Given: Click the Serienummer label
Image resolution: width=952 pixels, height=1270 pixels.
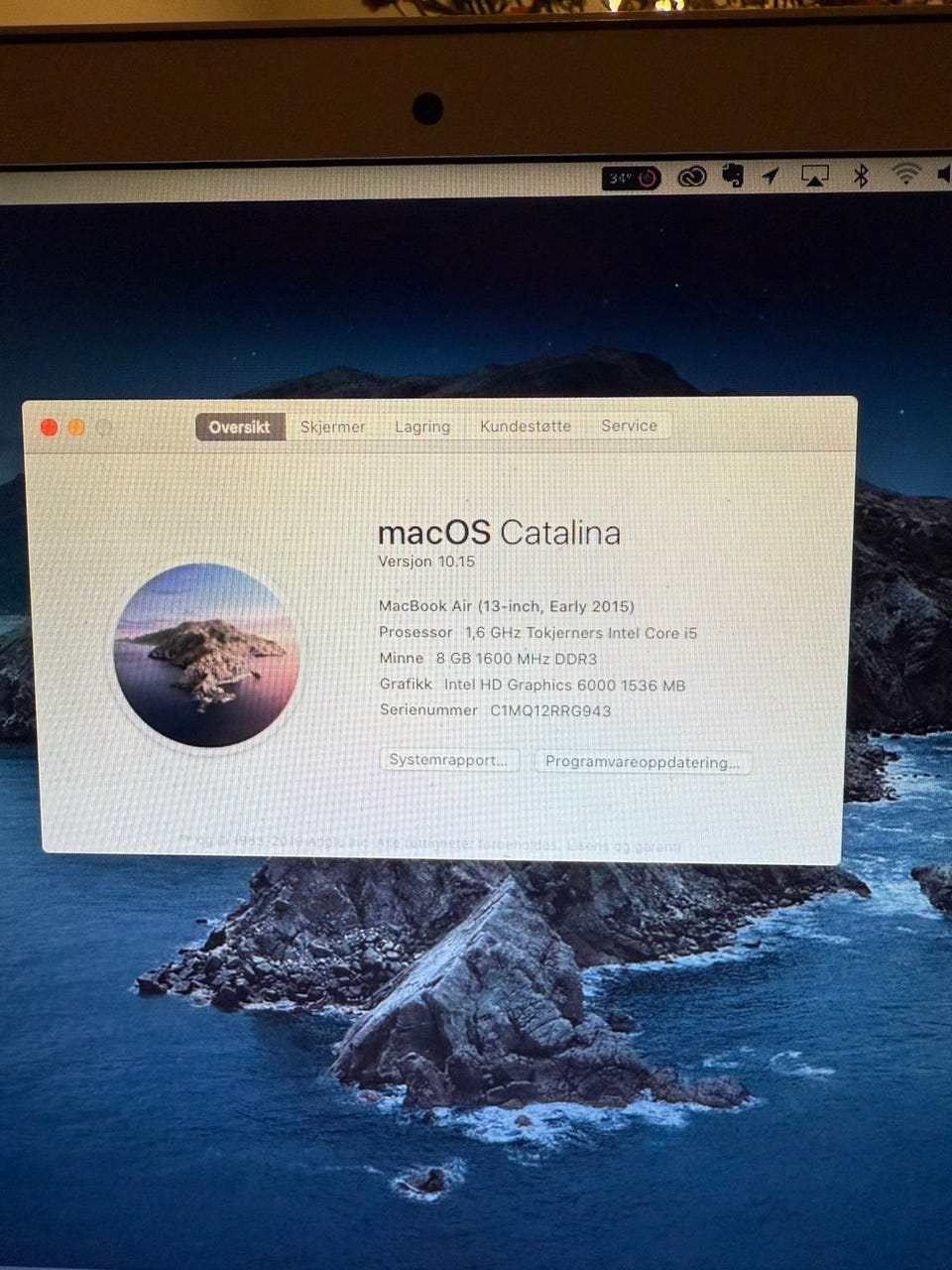Looking at the screenshot, I should click(428, 709).
